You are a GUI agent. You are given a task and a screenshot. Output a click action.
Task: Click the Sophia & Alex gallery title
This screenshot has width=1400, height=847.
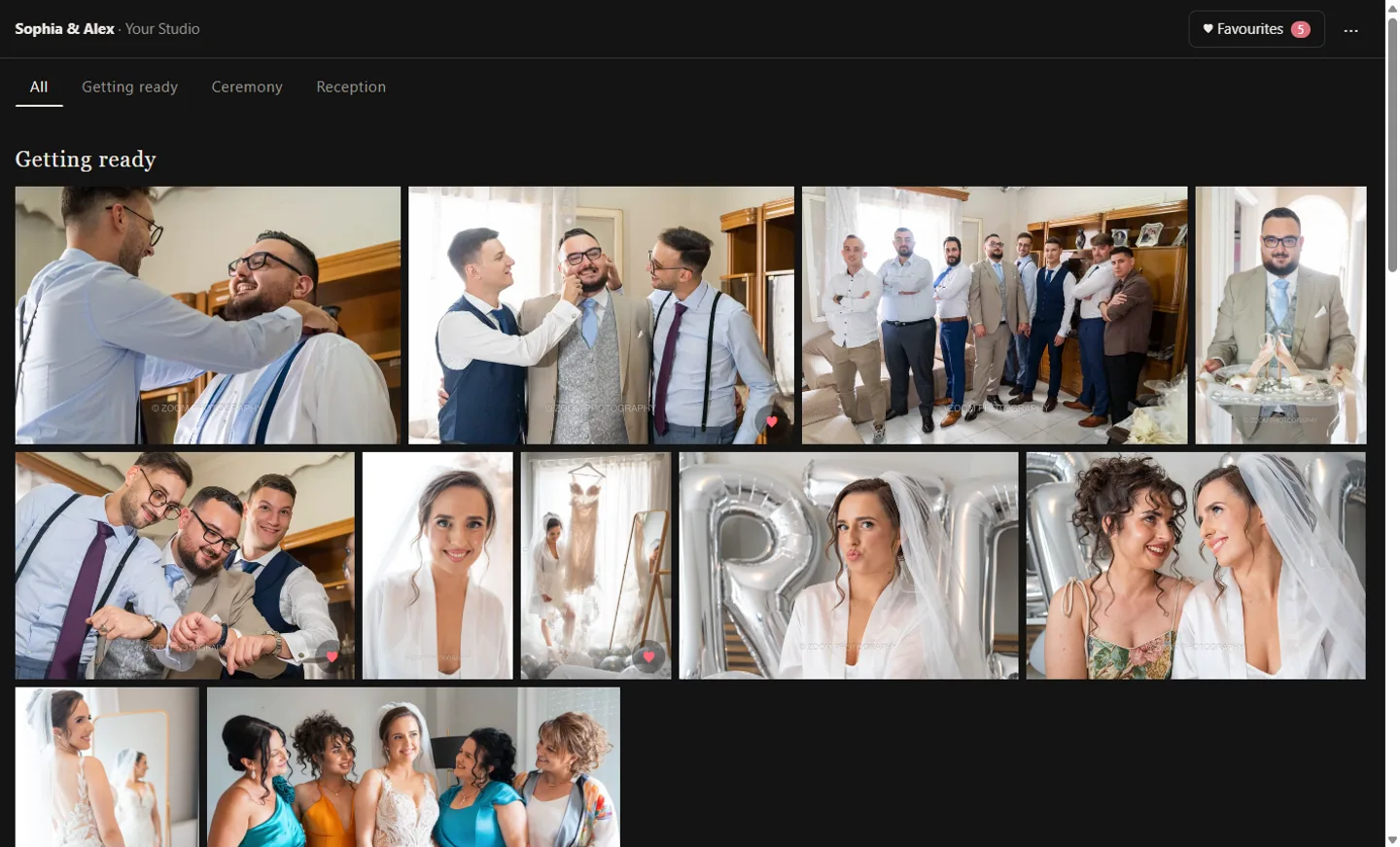(64, 29)
